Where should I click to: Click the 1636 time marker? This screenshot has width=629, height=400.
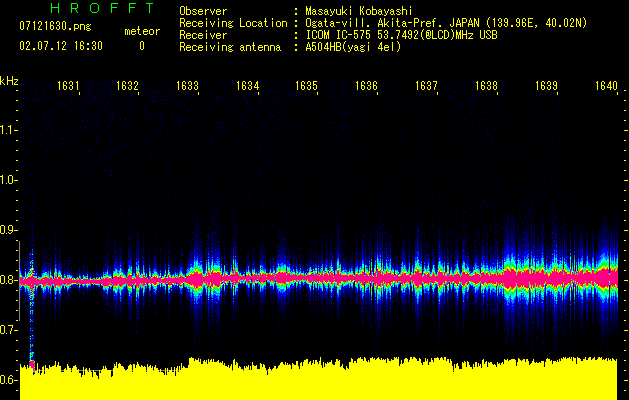click(366, 86)
